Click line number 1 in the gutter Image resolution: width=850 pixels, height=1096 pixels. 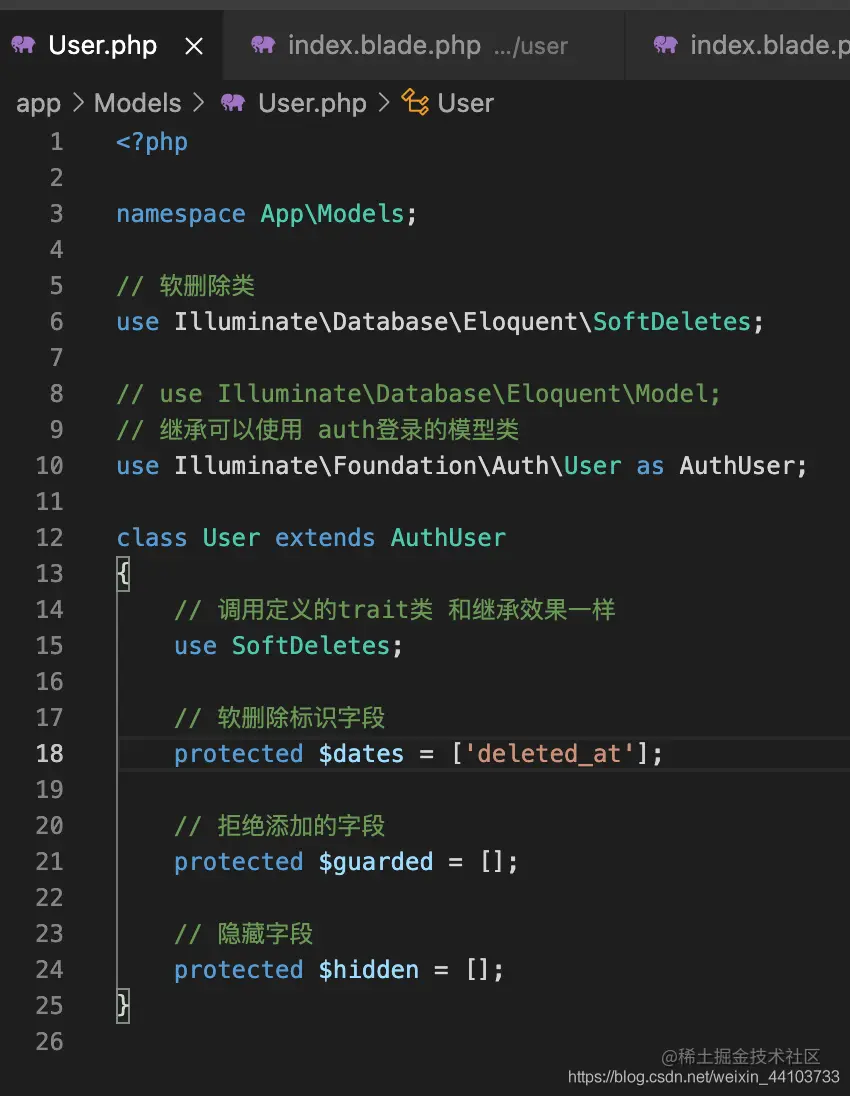pos(57,142)
